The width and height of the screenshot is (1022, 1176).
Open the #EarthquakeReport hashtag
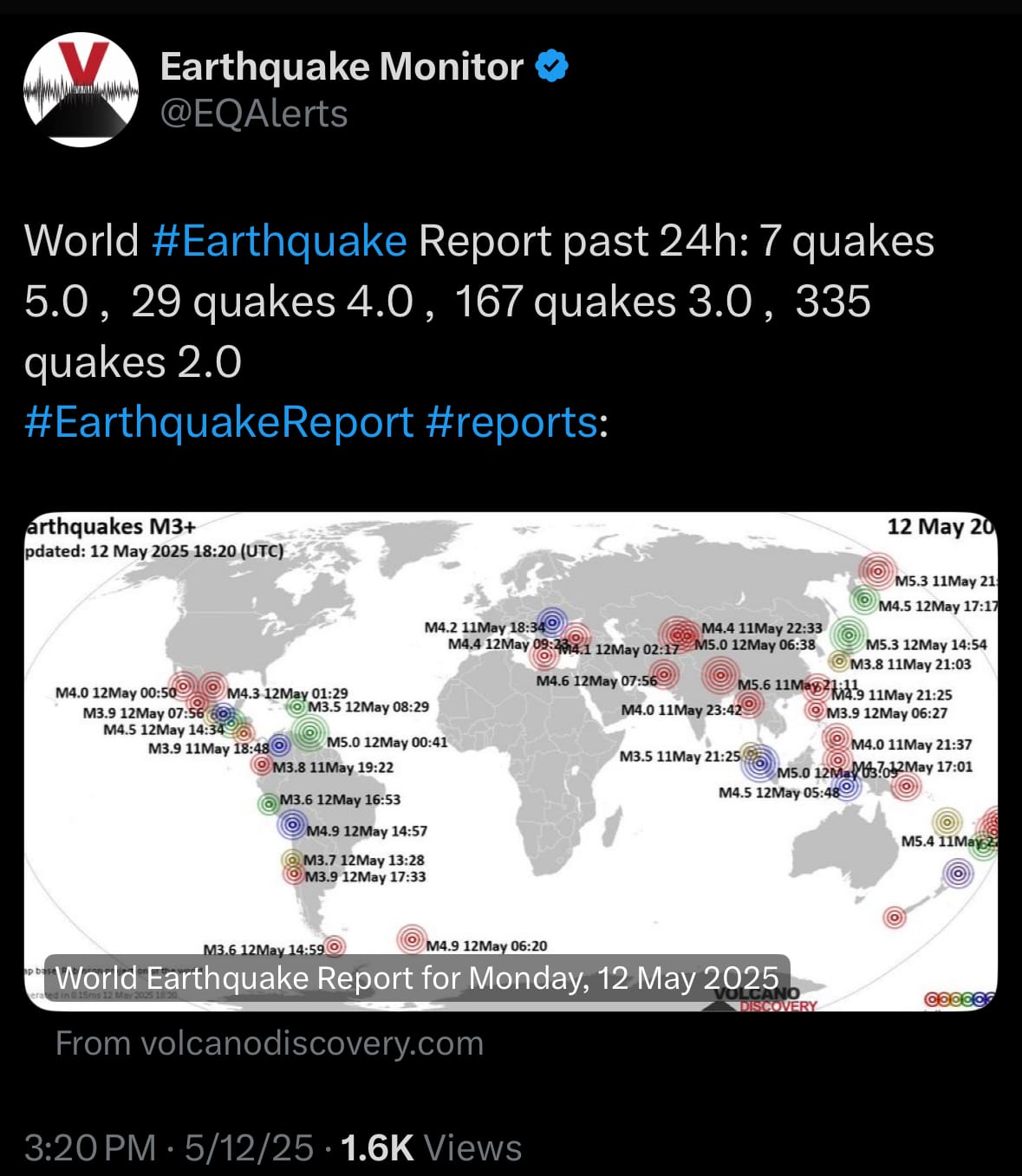[218, 422]
